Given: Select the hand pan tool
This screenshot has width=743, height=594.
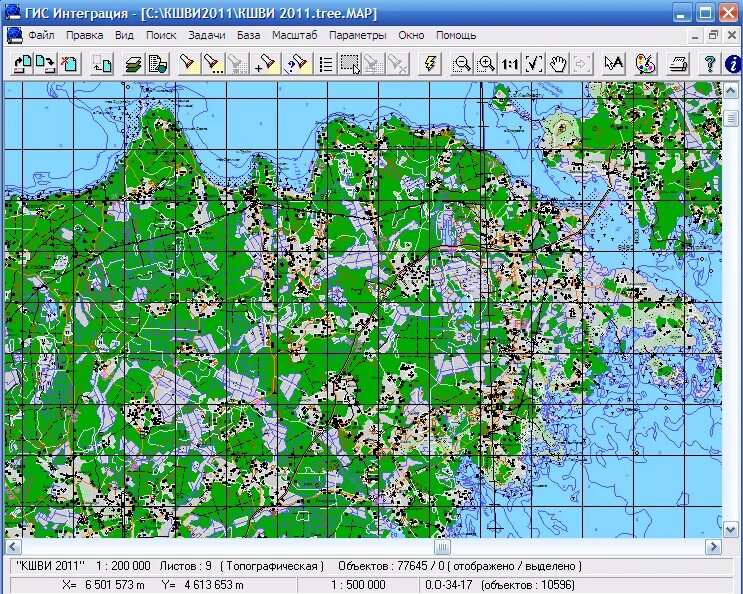Looking at the screenshot, I should tap(558, 64).
